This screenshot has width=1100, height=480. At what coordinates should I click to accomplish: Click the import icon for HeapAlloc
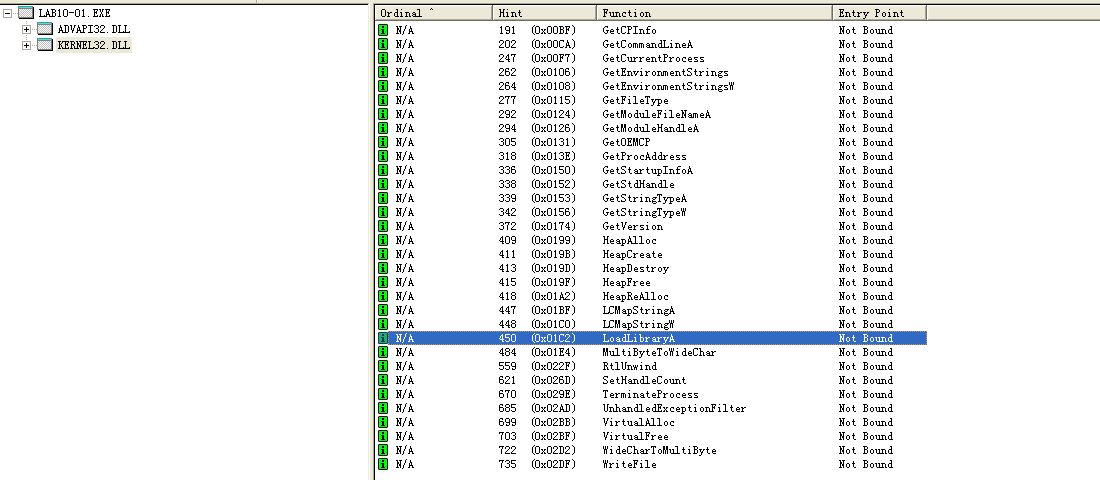[x=383, y=241]
